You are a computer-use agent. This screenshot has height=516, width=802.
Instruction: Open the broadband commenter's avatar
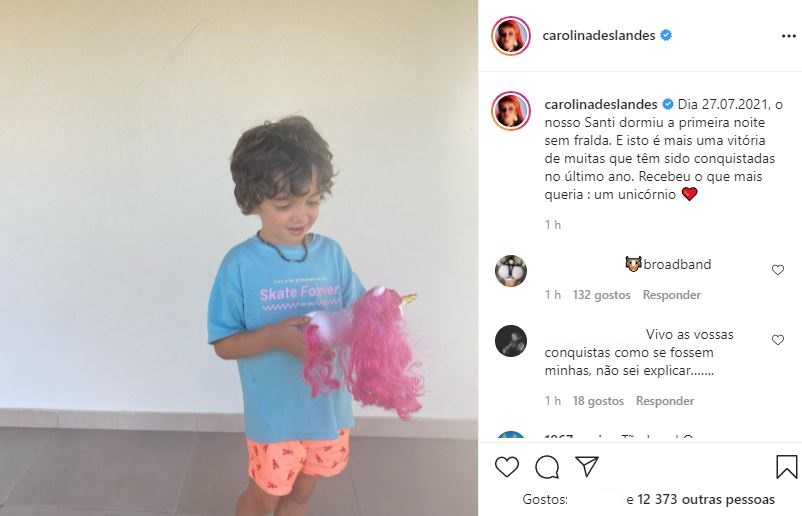[510, 271]
